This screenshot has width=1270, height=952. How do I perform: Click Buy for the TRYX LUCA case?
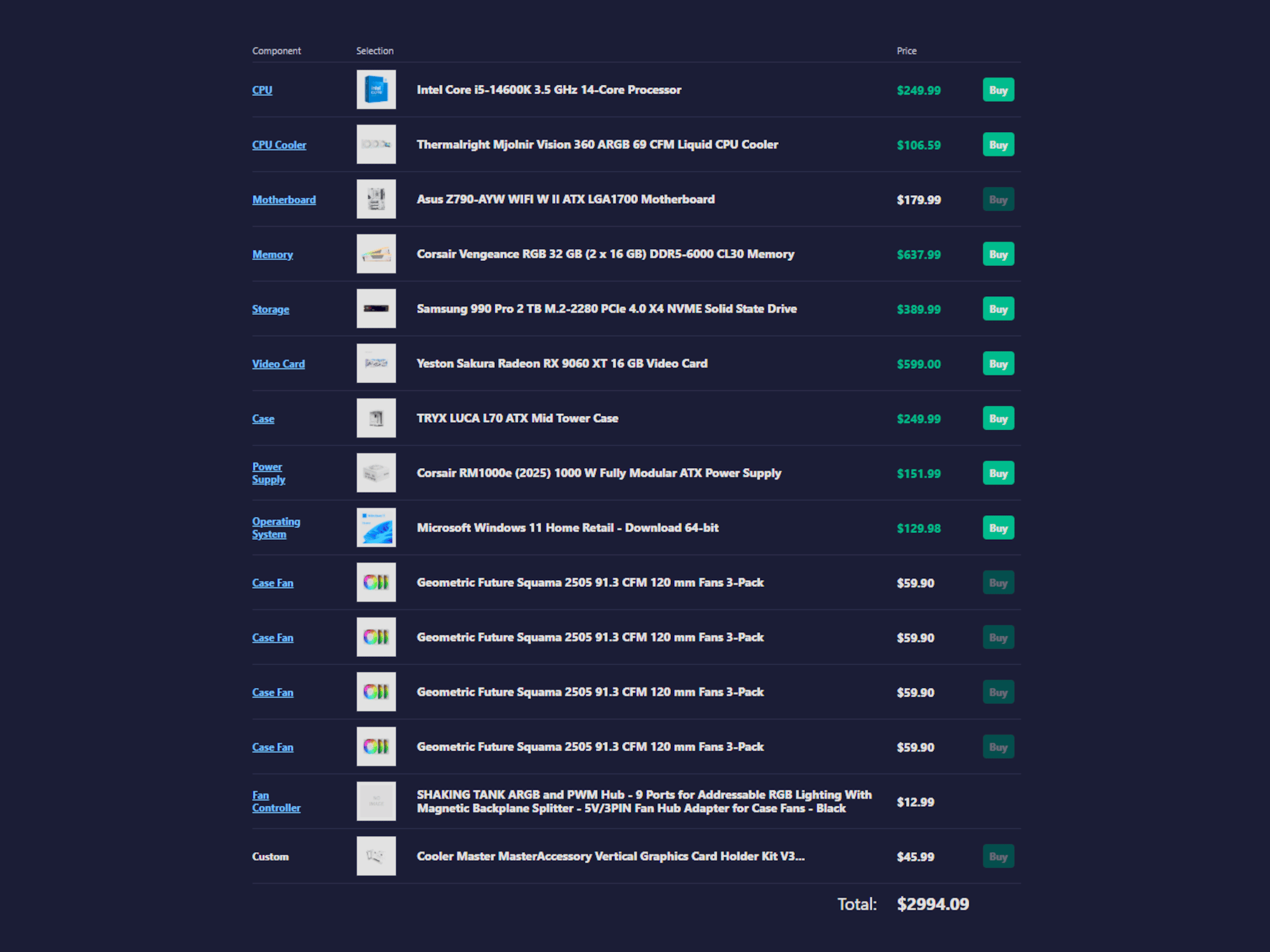pos(998,418)
